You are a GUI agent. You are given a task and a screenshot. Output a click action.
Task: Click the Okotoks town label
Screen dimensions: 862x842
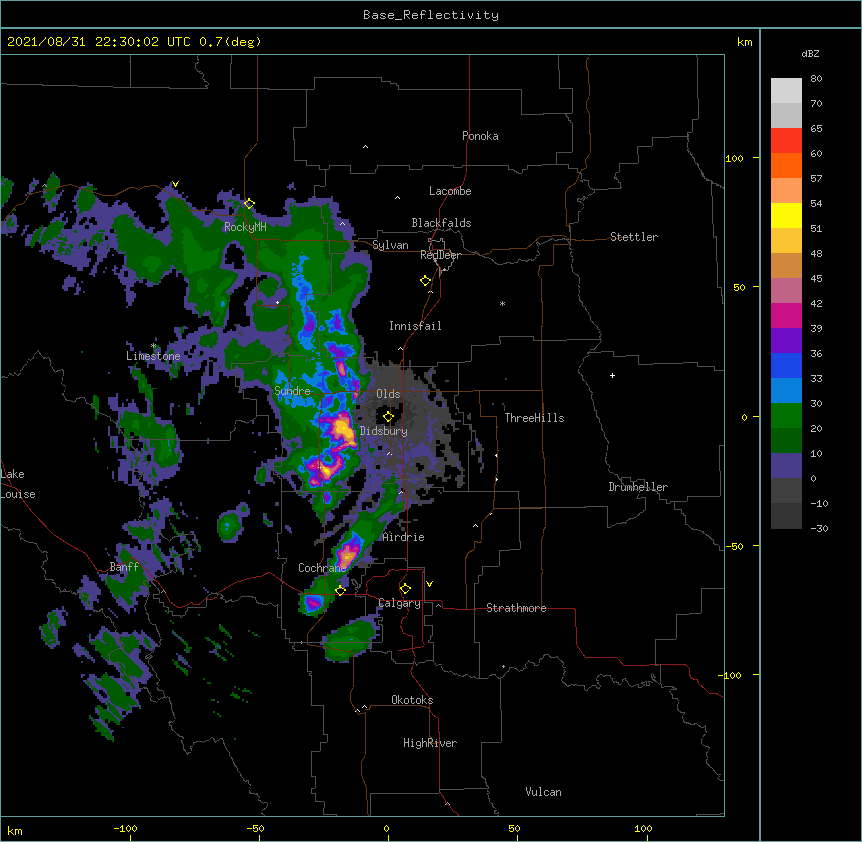412,700
